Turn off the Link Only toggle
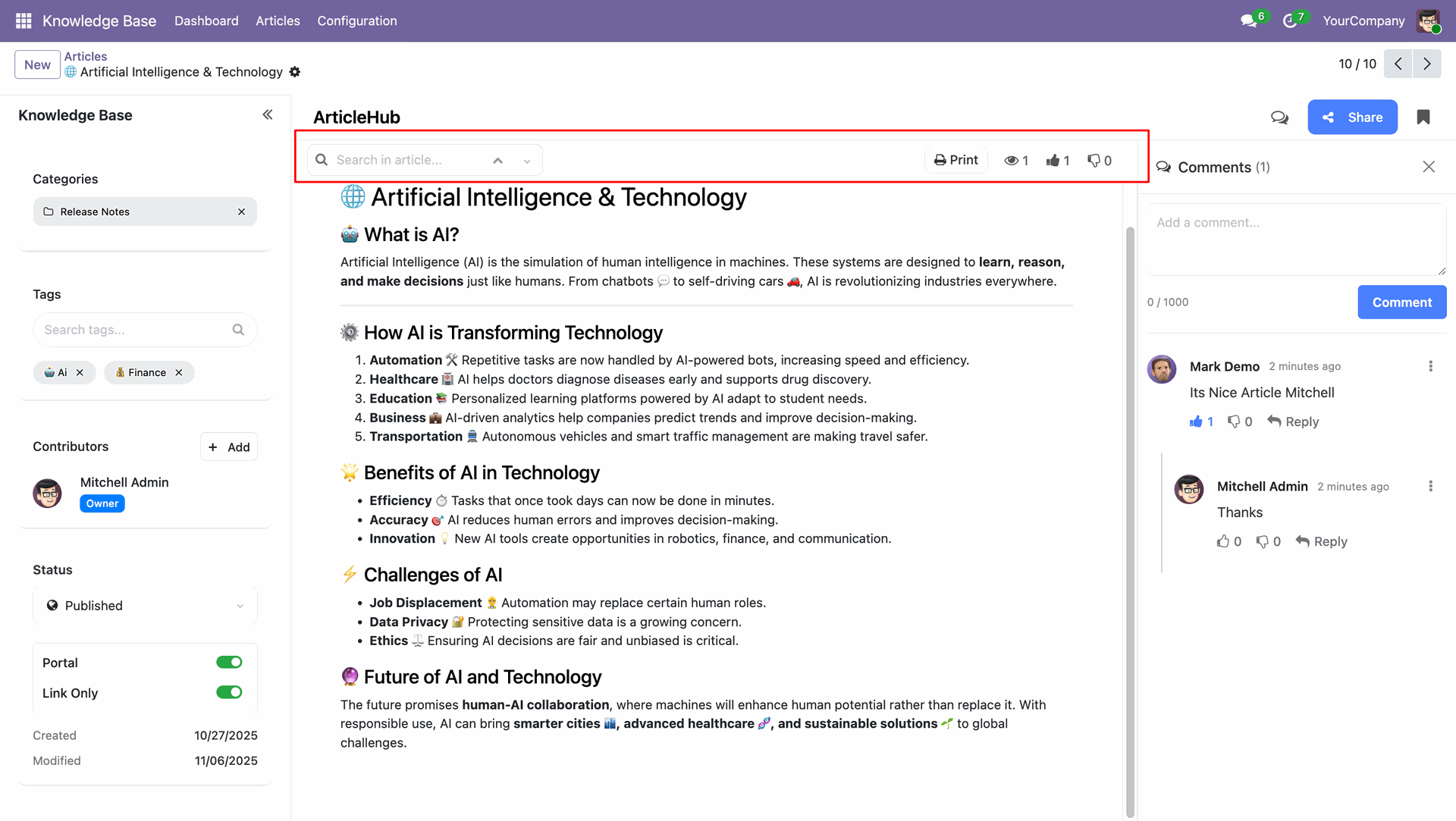Viewport: 1456px width, 821px height. (229, 692)
